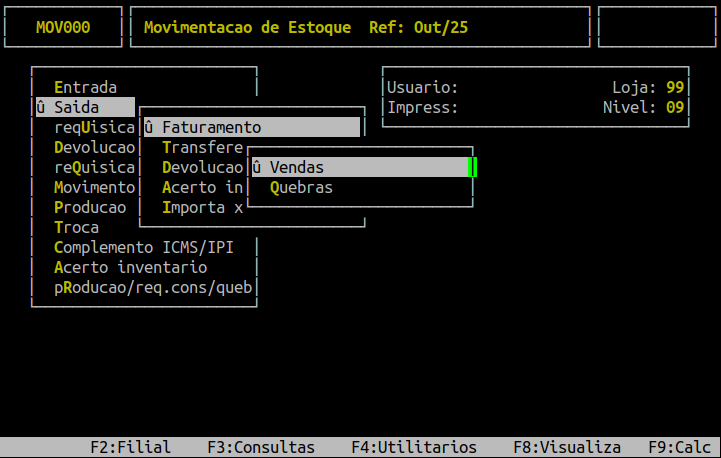Click the MOV000 program code box
This screenshot has width=721, height=458.
tap(63, 27)
